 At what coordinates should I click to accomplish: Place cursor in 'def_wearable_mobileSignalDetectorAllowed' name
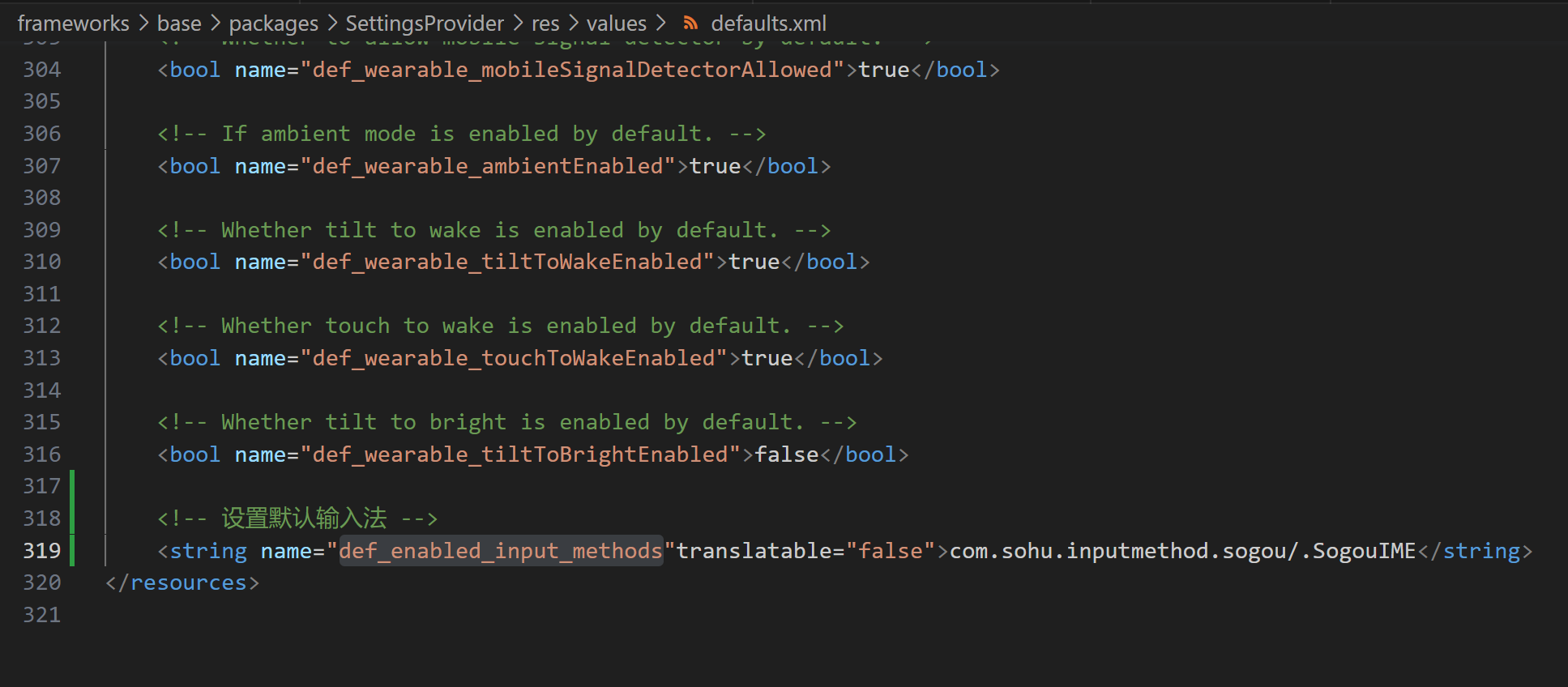(x=572, y=70)
